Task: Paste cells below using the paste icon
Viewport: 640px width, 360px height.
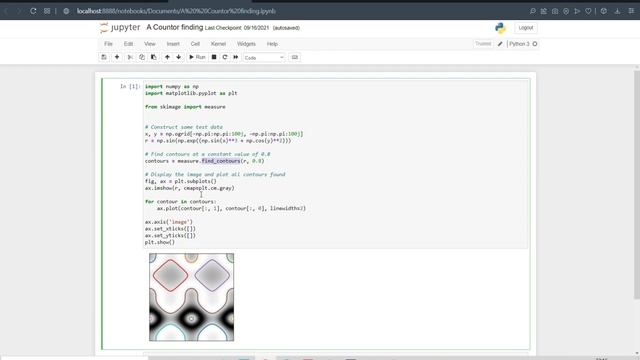Action: (x=153, y=57)
